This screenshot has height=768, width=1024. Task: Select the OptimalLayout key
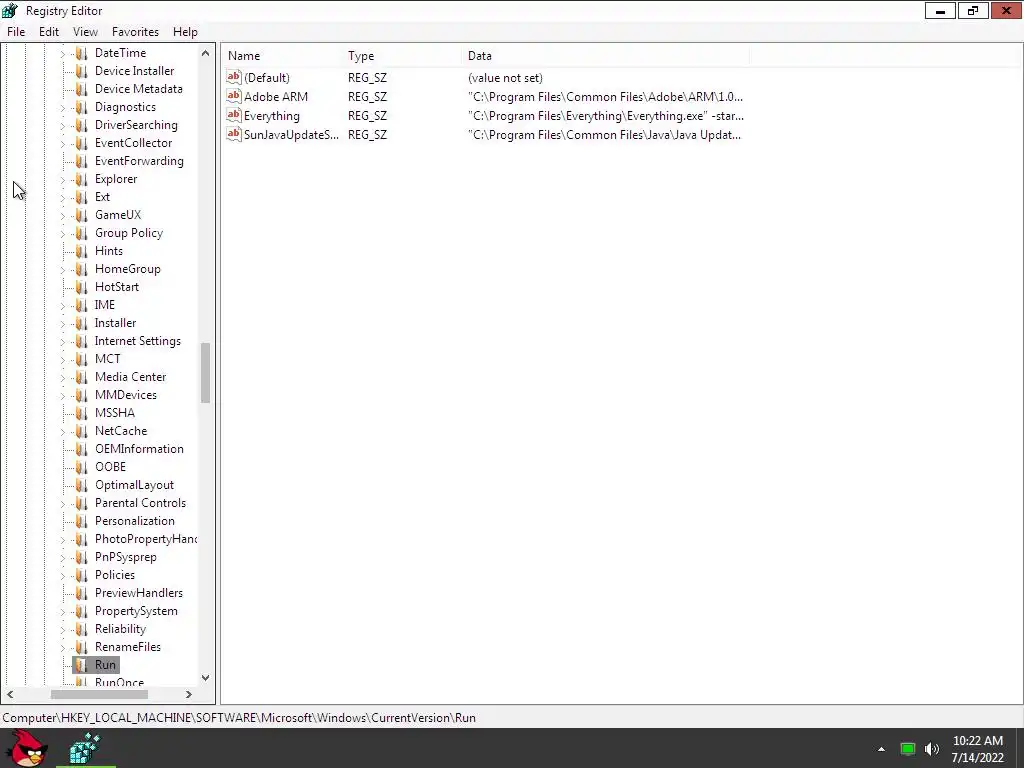[x=134, y=485]
